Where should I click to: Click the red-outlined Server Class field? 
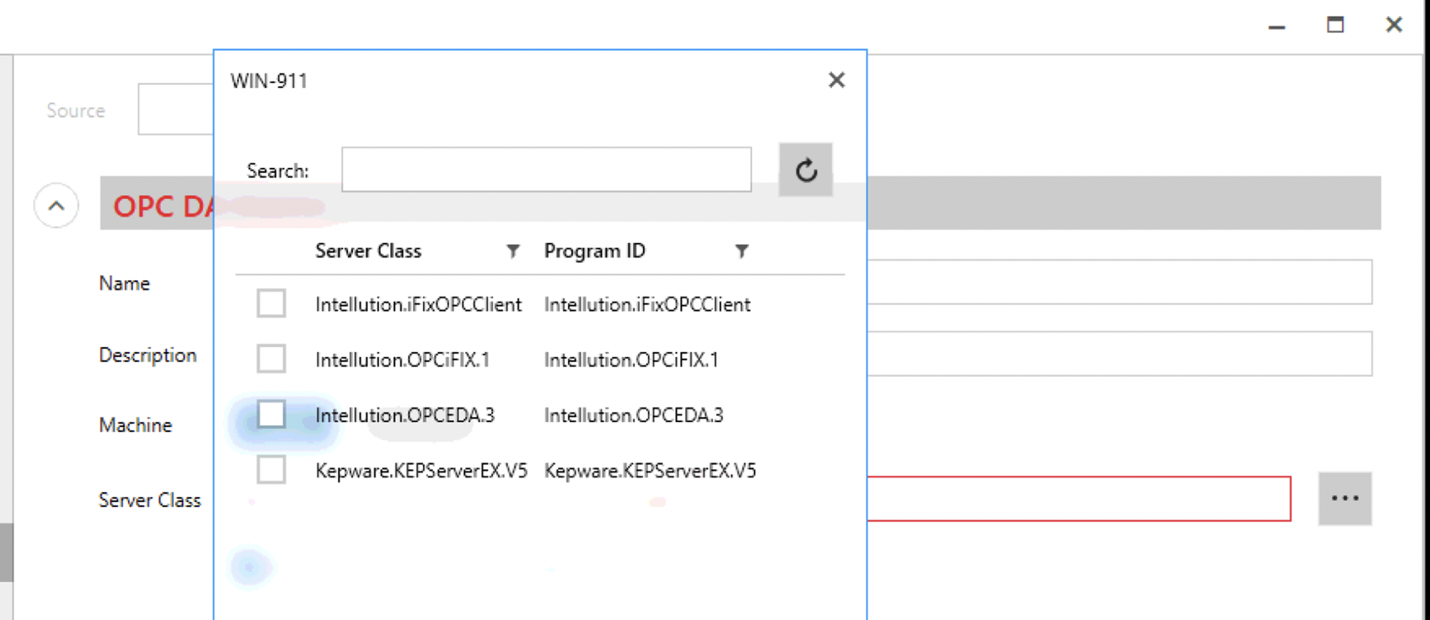[x=1079, y=499]
